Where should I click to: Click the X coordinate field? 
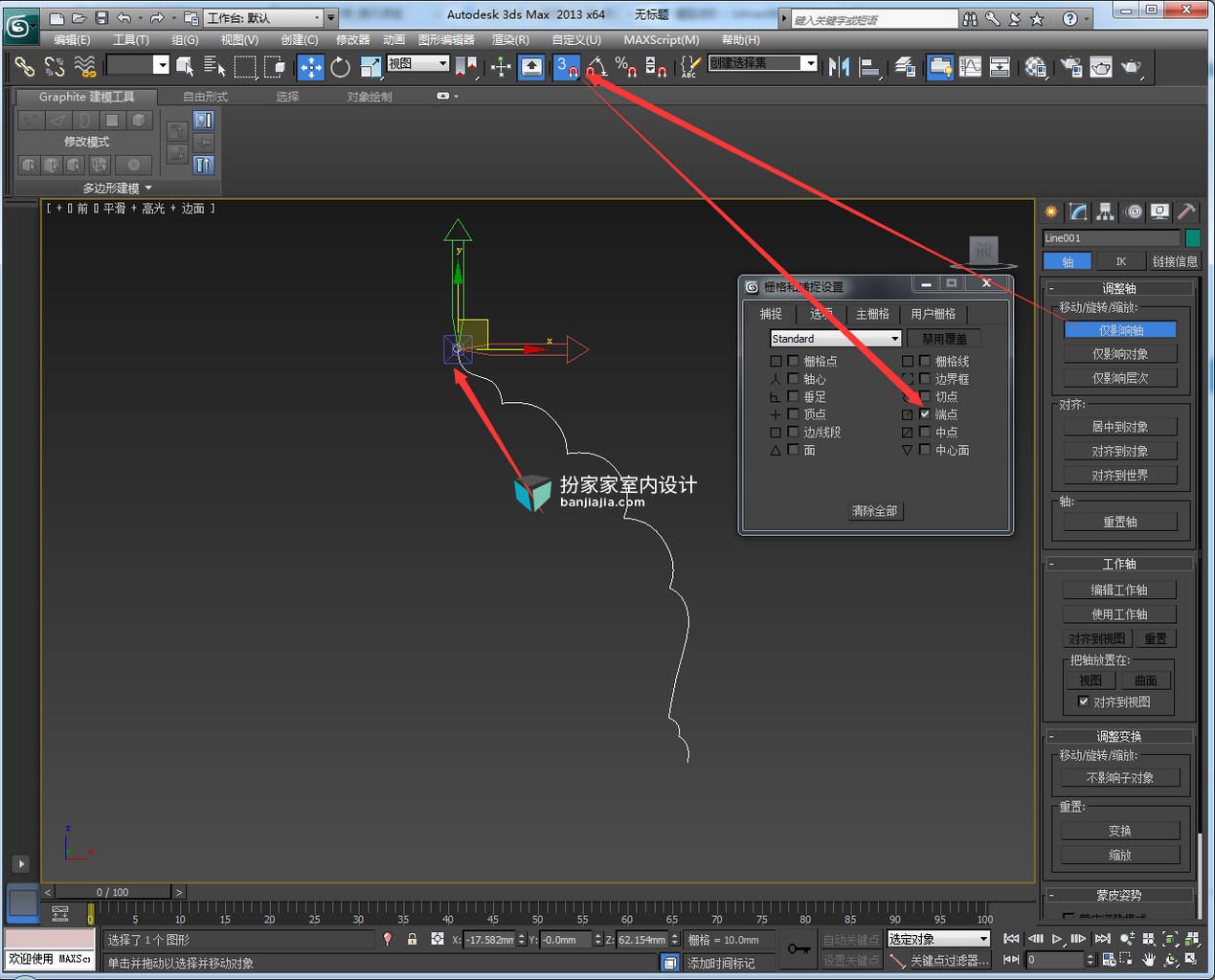tap(490, 940)
